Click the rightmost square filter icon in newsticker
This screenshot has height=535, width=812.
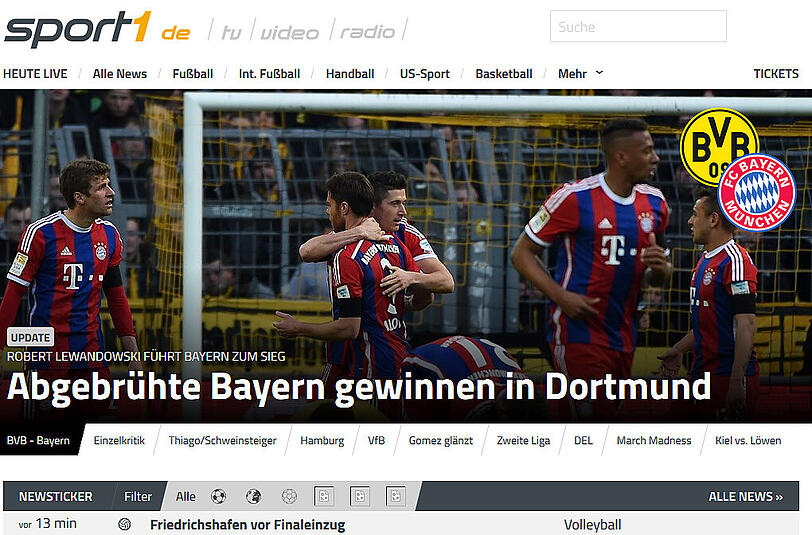click(396, 496)
